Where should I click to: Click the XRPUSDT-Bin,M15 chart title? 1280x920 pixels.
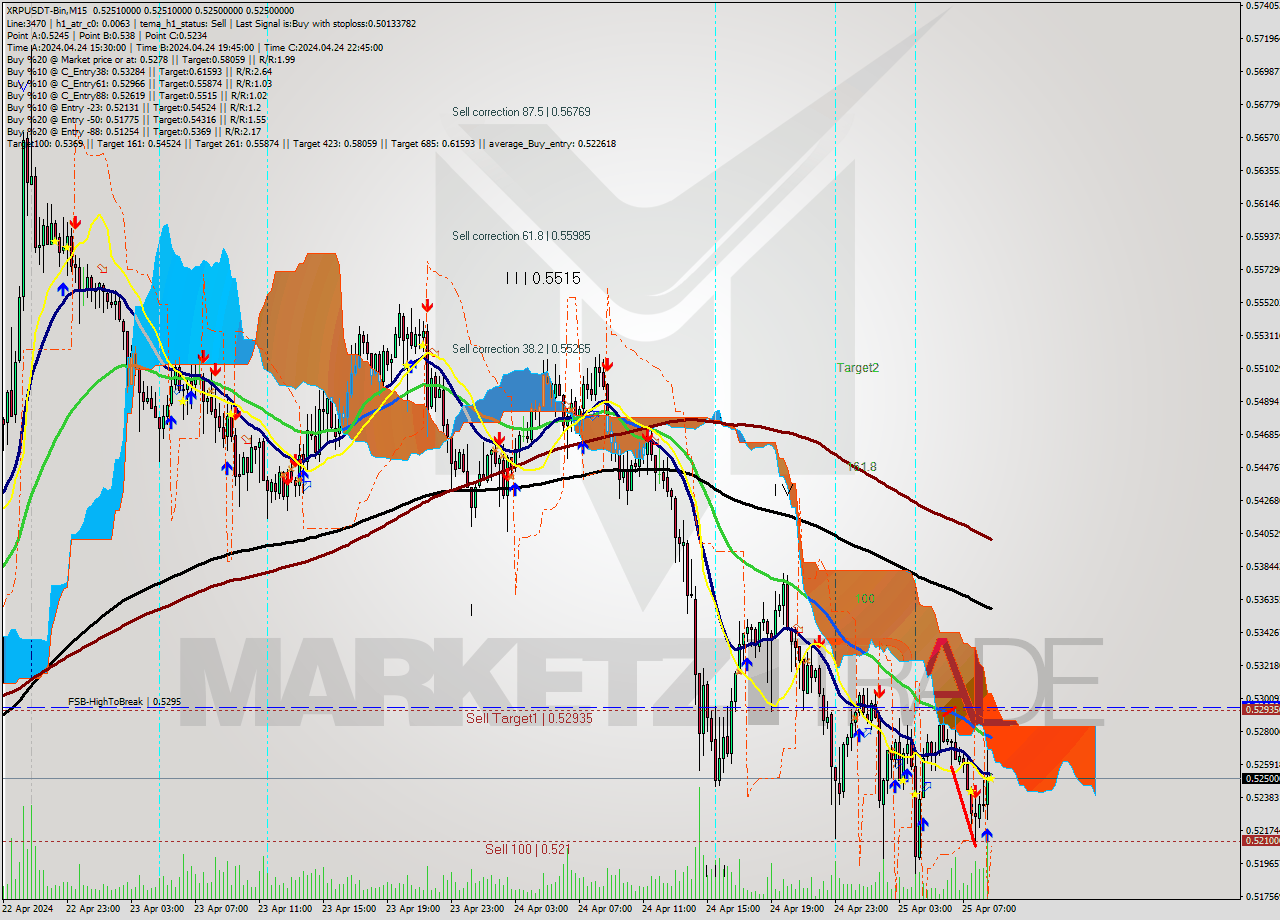click(x=46, y=9)
